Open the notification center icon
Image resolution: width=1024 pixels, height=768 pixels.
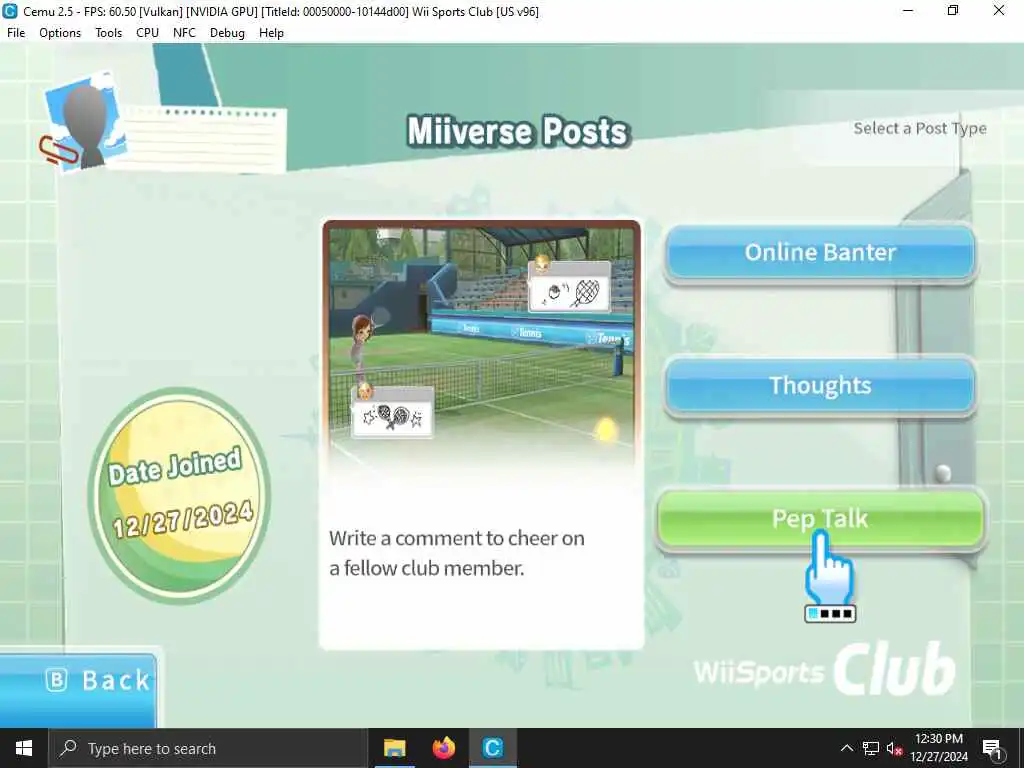click(x=992, y=748)
